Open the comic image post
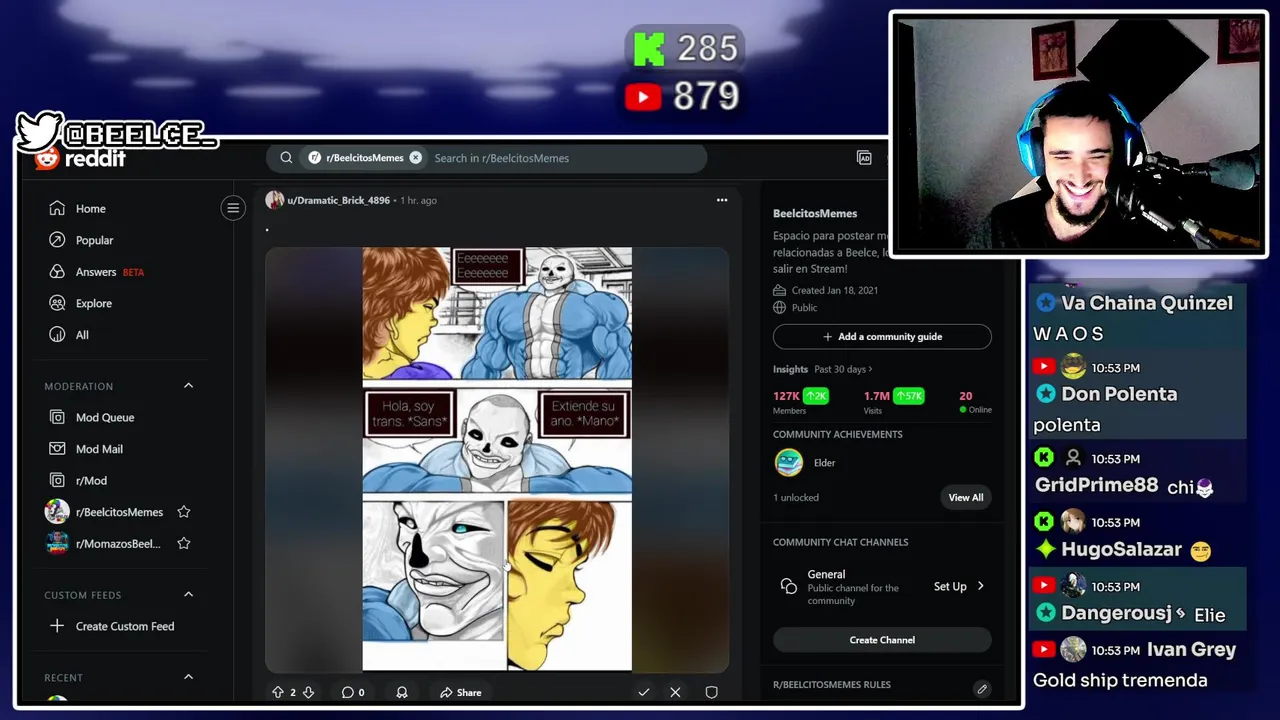The height and width of the screenshot is (720, 1280). coord(497,459)
